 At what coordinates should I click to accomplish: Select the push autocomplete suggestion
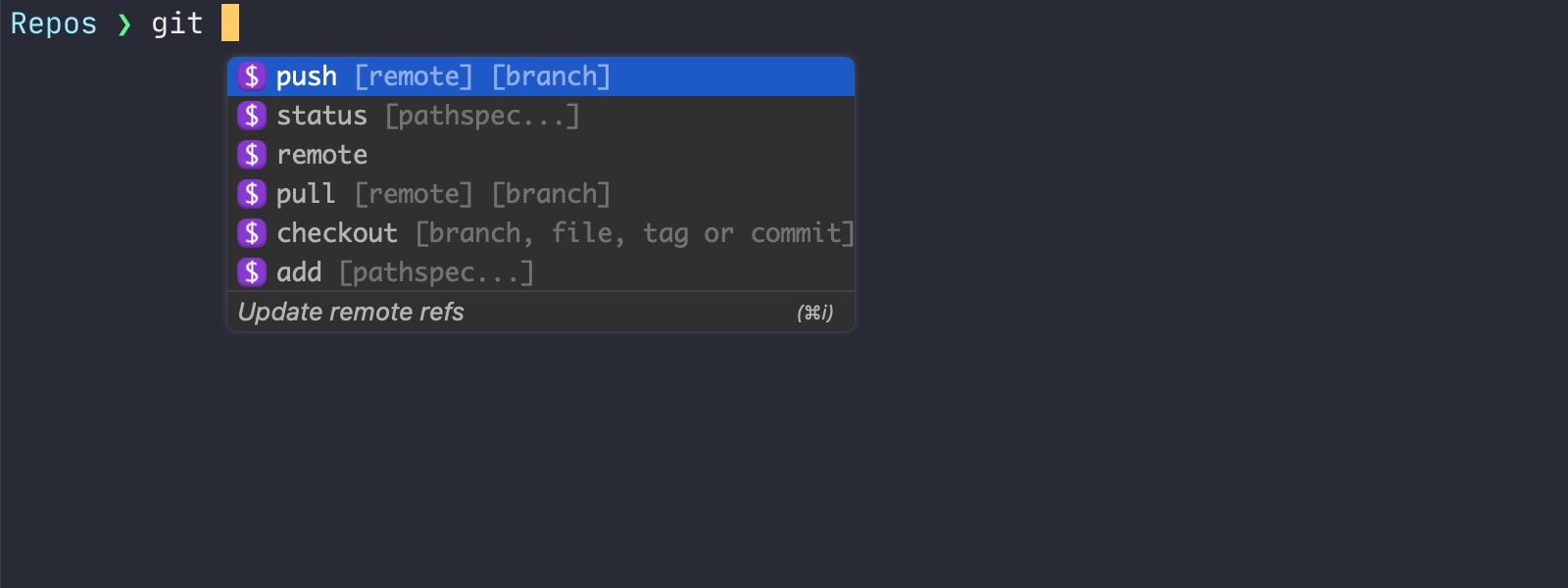[x=307, y=76]
